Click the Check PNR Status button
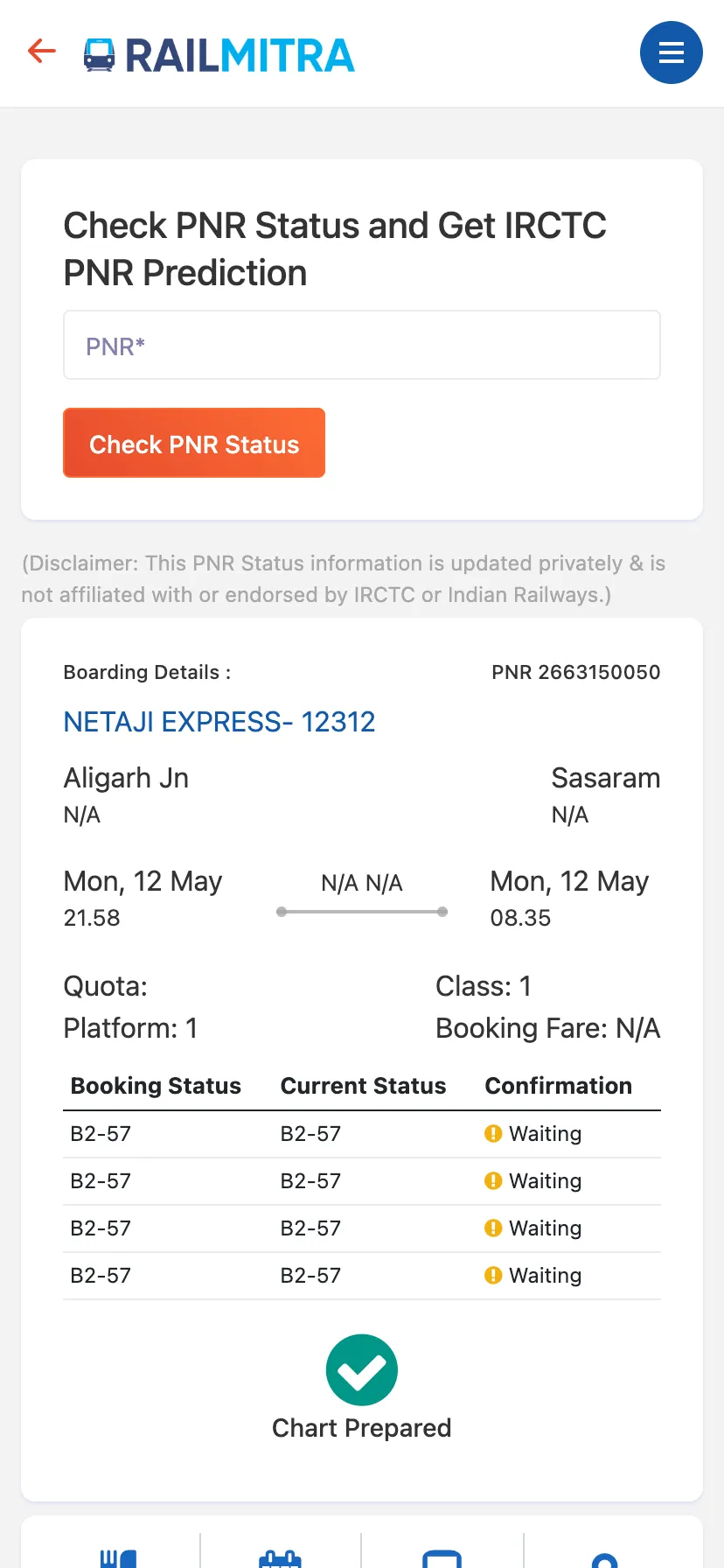724x1568 pixels. 194,443
